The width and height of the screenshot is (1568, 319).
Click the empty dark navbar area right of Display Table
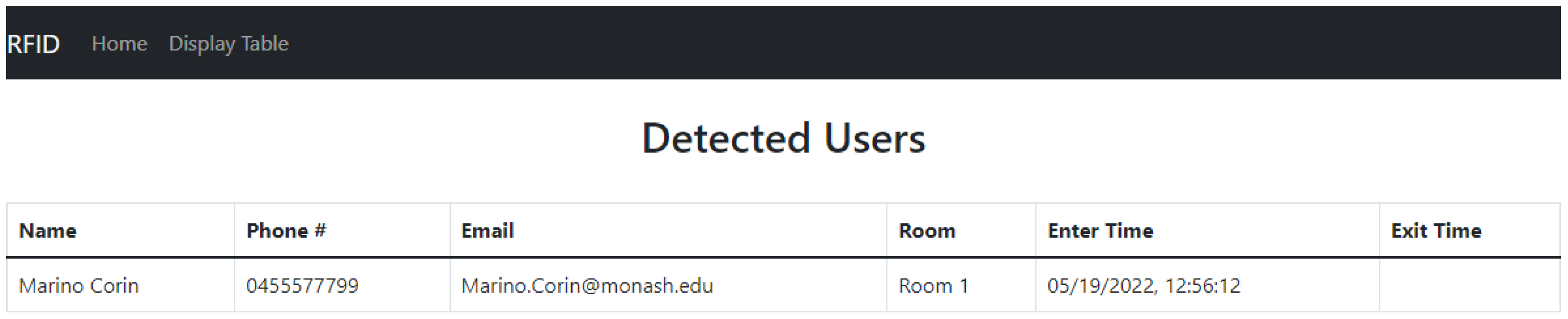tap(913, 44)
